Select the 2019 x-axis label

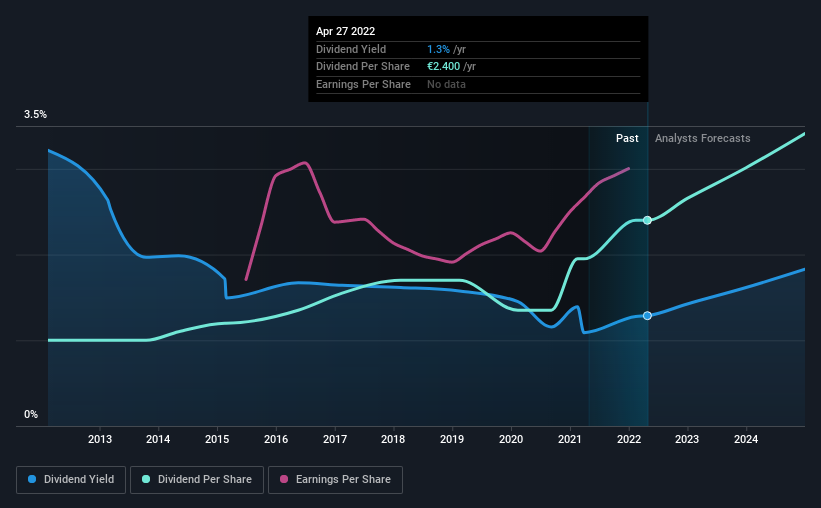pos(452,439)
